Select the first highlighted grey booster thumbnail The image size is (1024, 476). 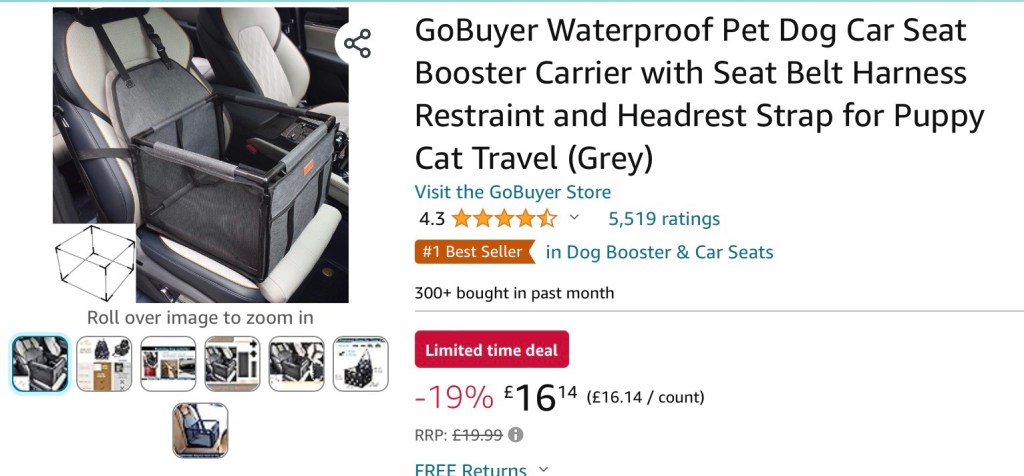(40, 363)
